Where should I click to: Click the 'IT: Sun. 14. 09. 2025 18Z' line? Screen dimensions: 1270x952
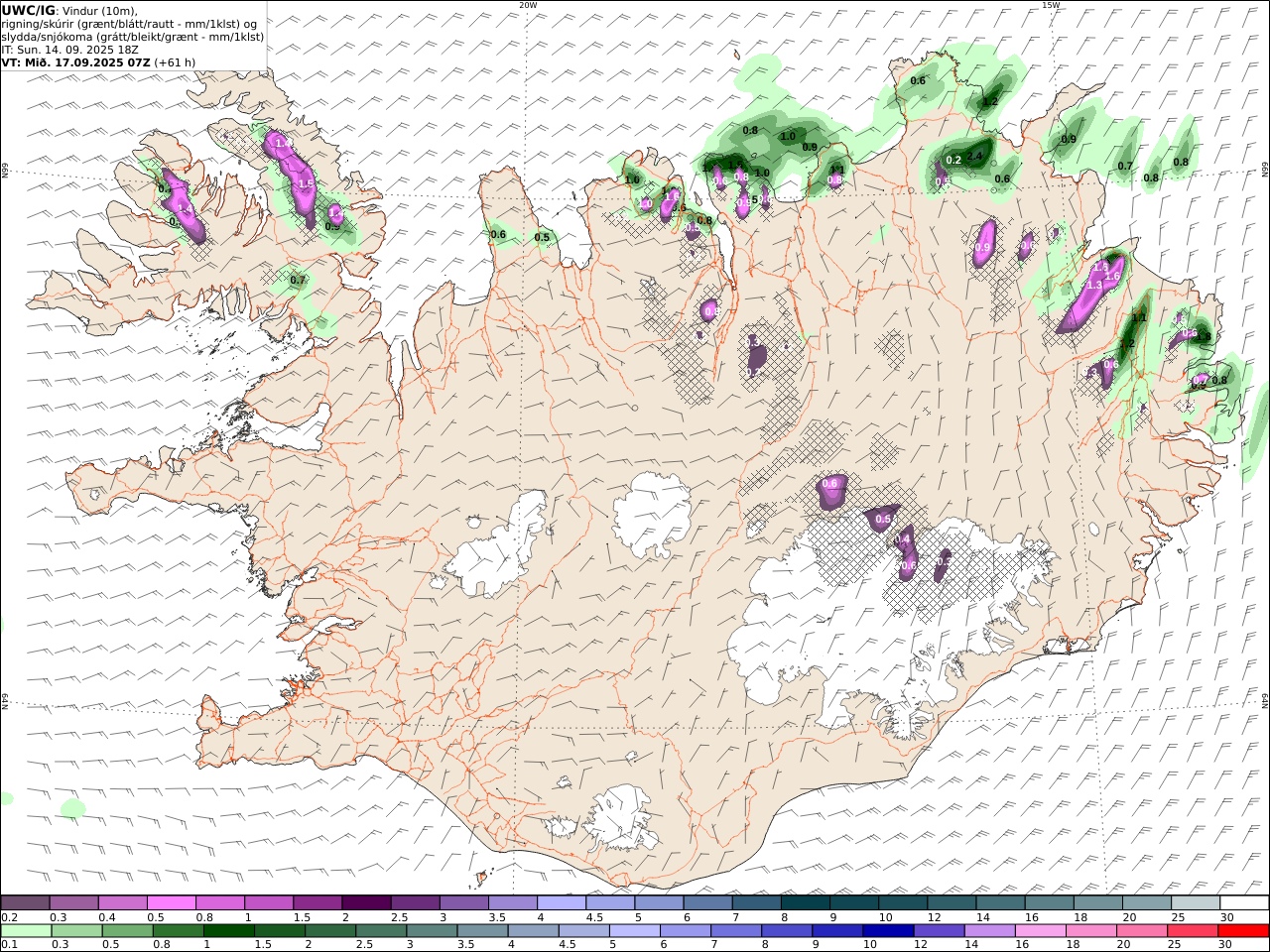(70, 49)
